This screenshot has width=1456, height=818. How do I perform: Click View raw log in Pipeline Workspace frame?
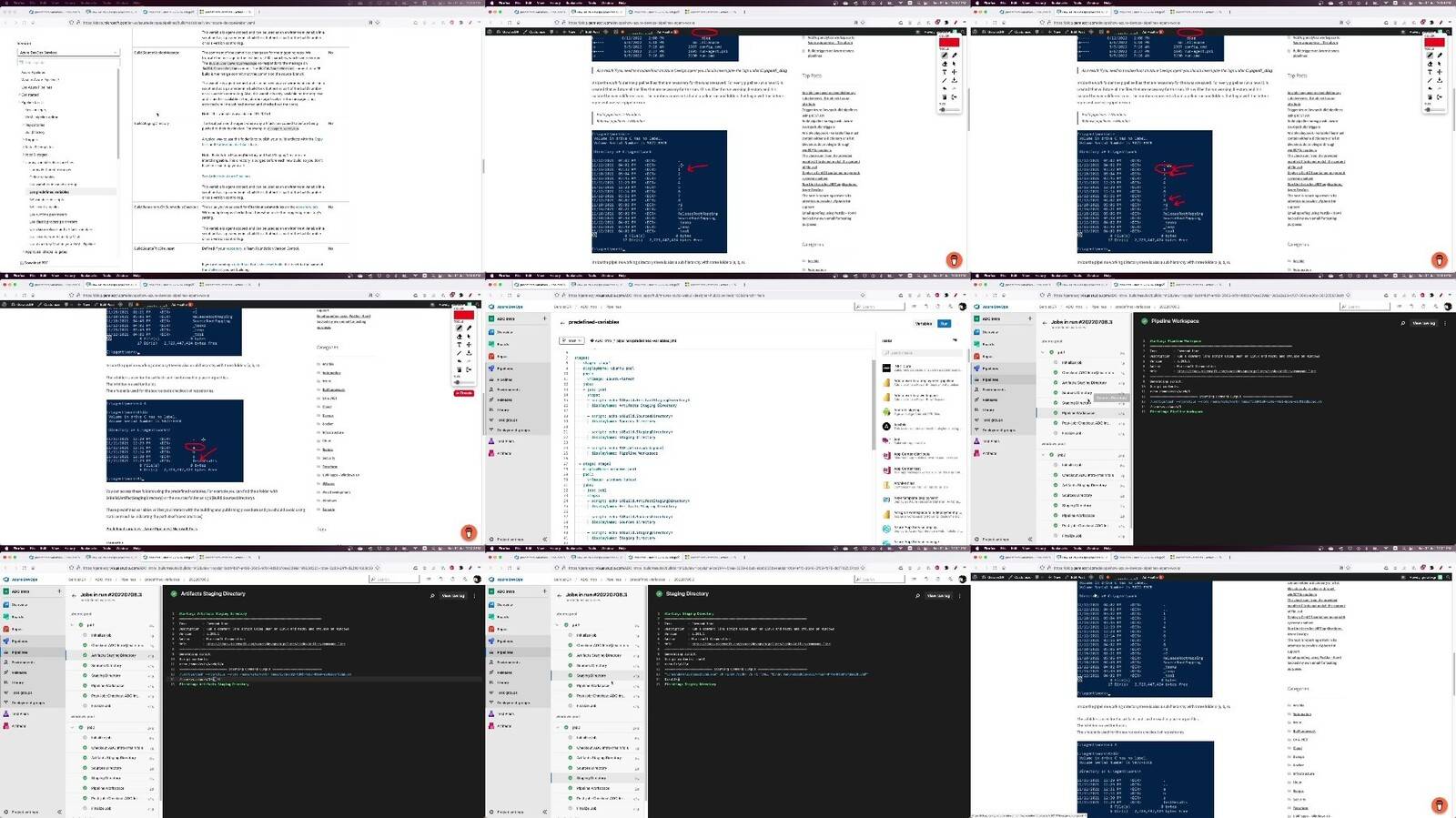point(1423,323)
